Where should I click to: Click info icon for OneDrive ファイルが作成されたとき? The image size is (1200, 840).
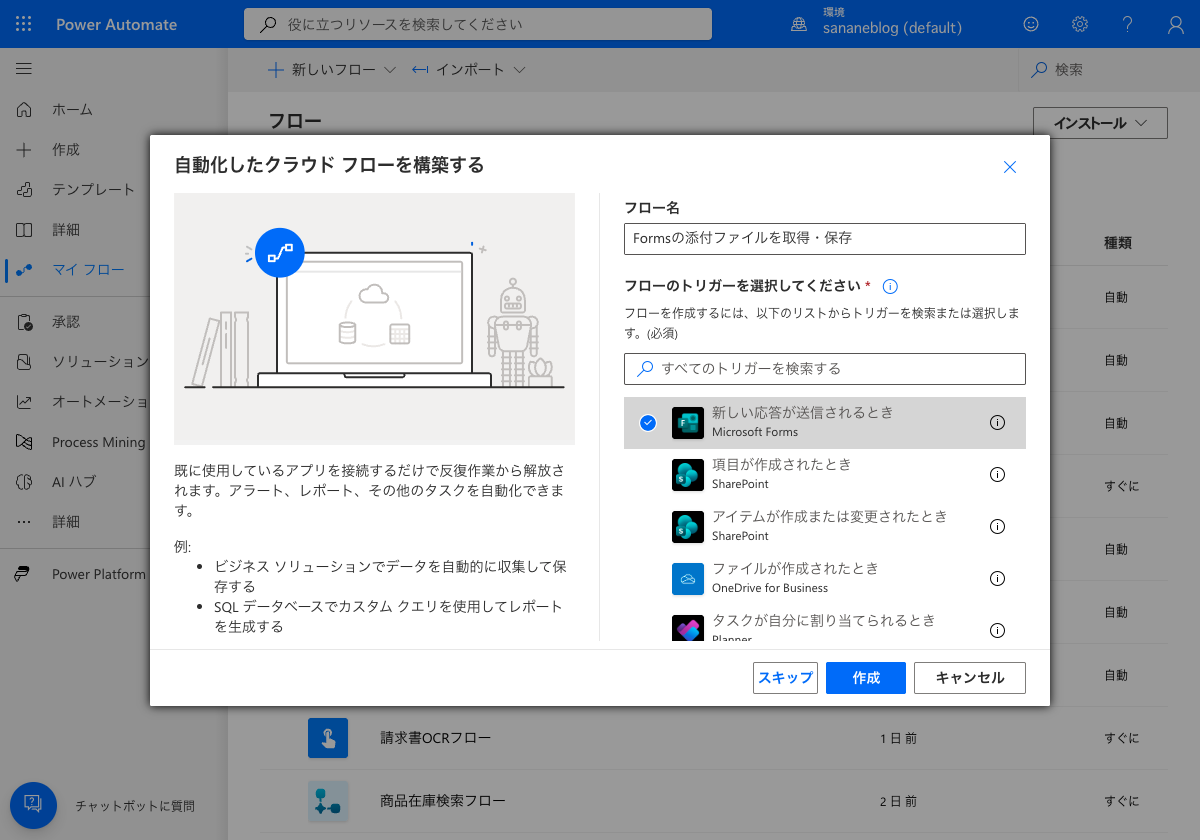click(997, 578)
